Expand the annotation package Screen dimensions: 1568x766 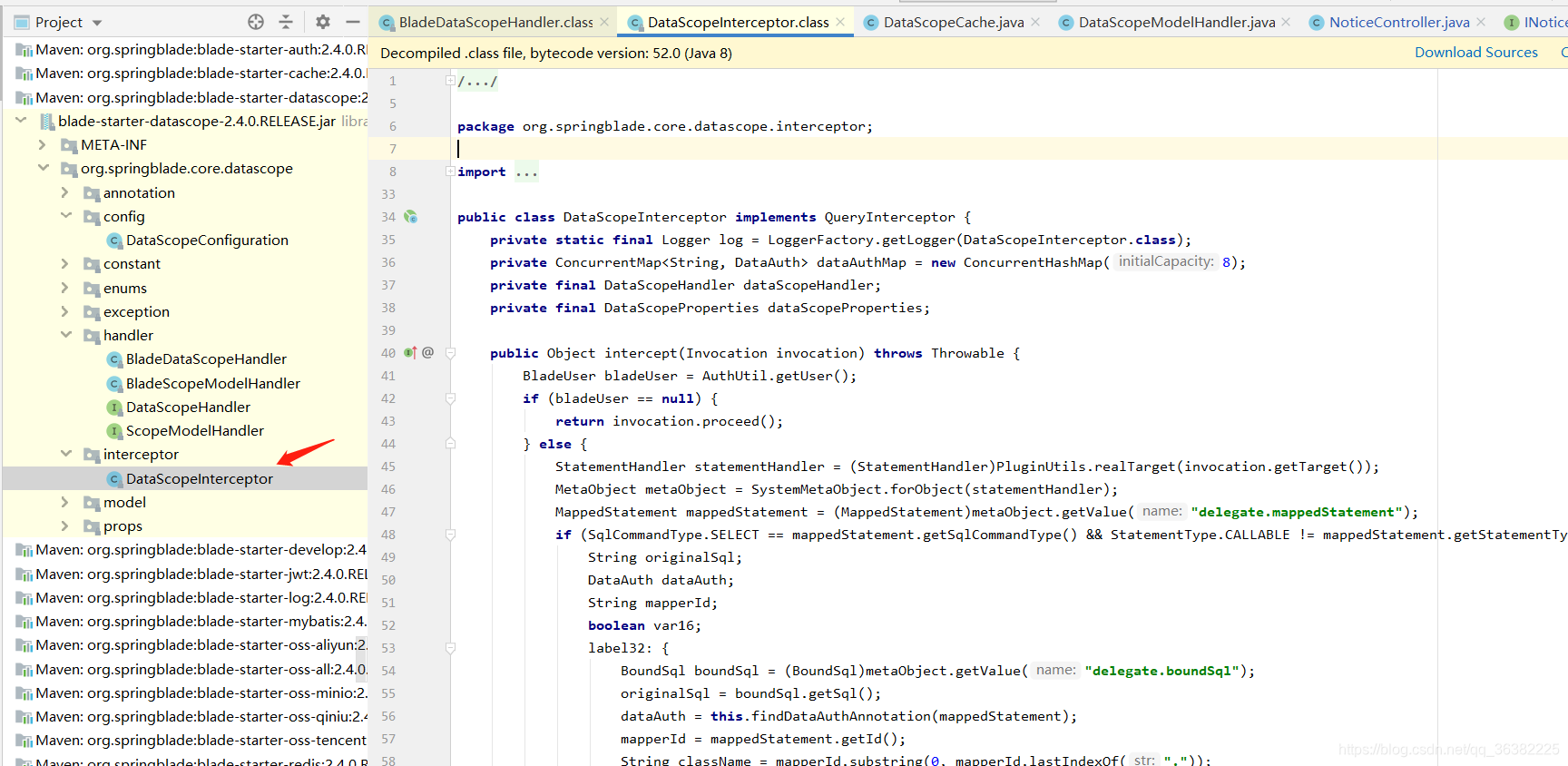point(65,192)
